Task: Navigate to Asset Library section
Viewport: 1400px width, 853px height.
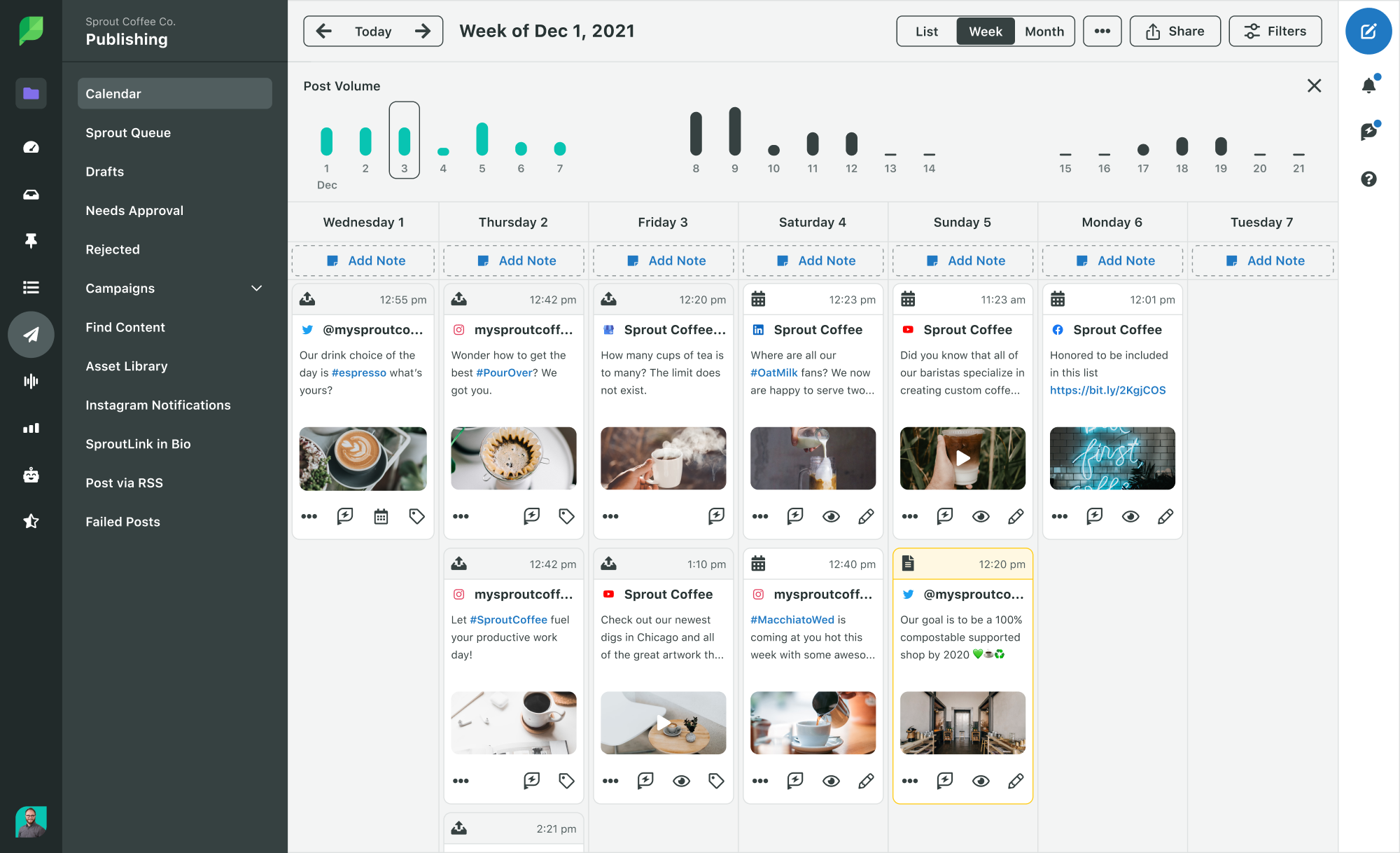Action: [127, 365]
